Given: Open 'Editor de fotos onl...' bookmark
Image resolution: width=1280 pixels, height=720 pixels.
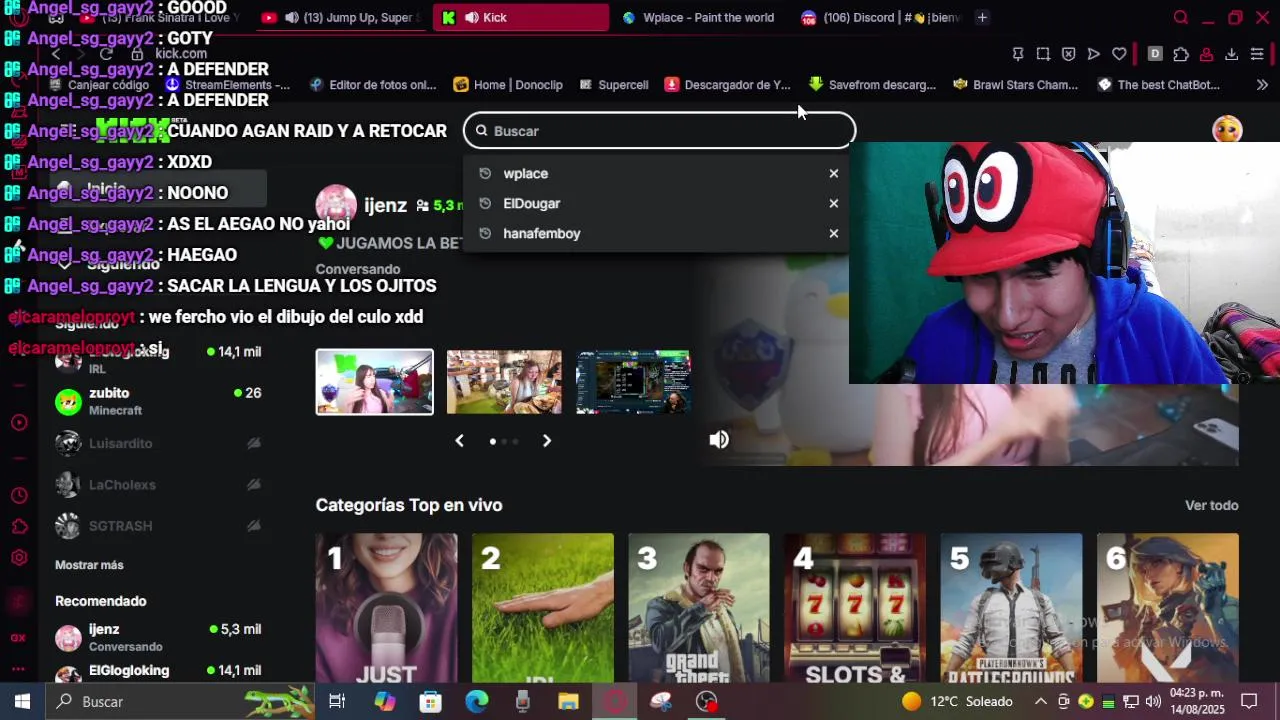Looking at the screenshot, I should point(373,85).
